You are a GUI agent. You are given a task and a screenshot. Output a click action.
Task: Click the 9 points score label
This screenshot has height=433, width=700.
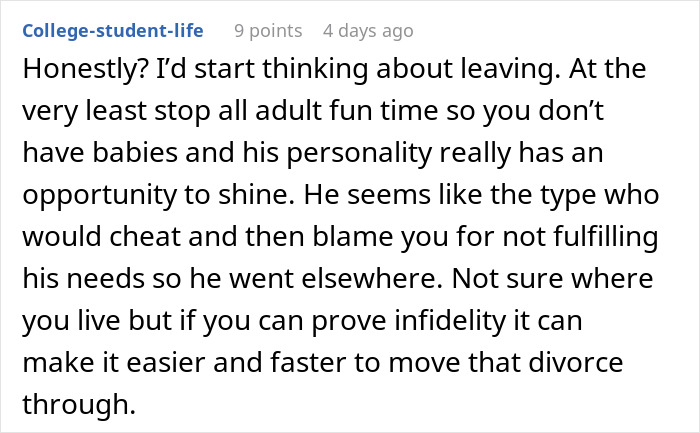tap(268, 31)
